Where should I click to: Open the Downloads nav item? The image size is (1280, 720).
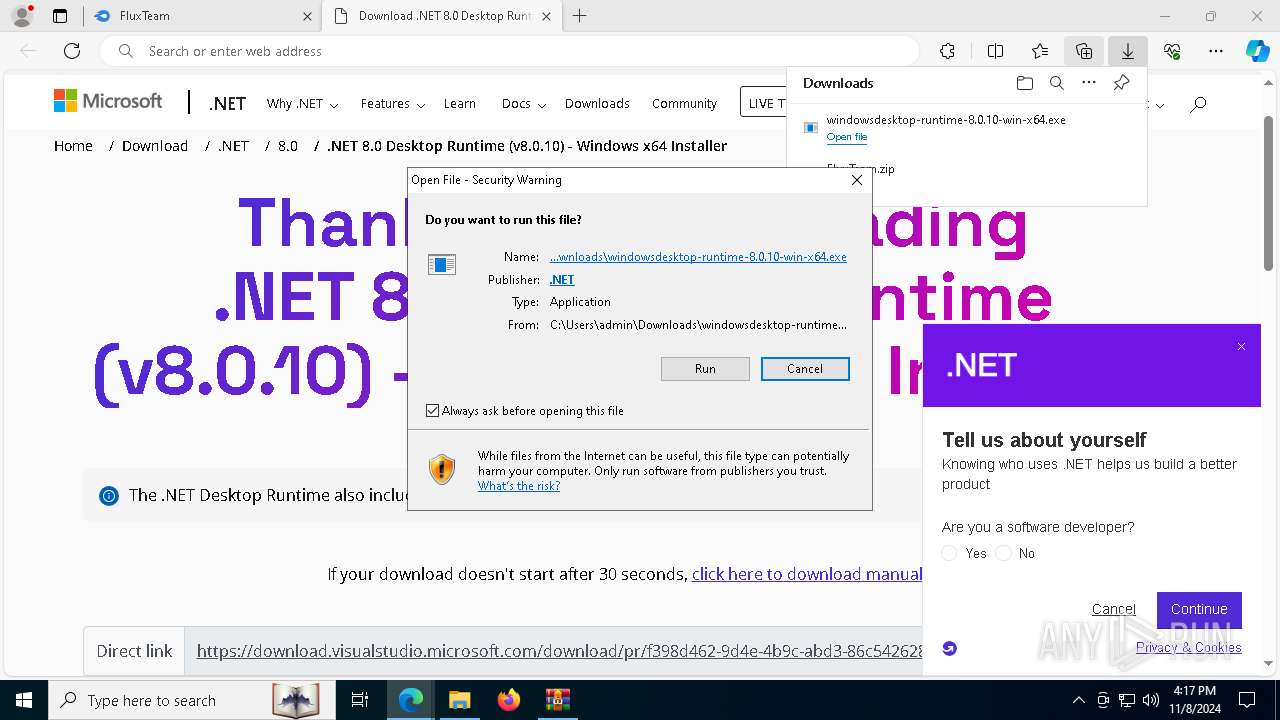597,103
